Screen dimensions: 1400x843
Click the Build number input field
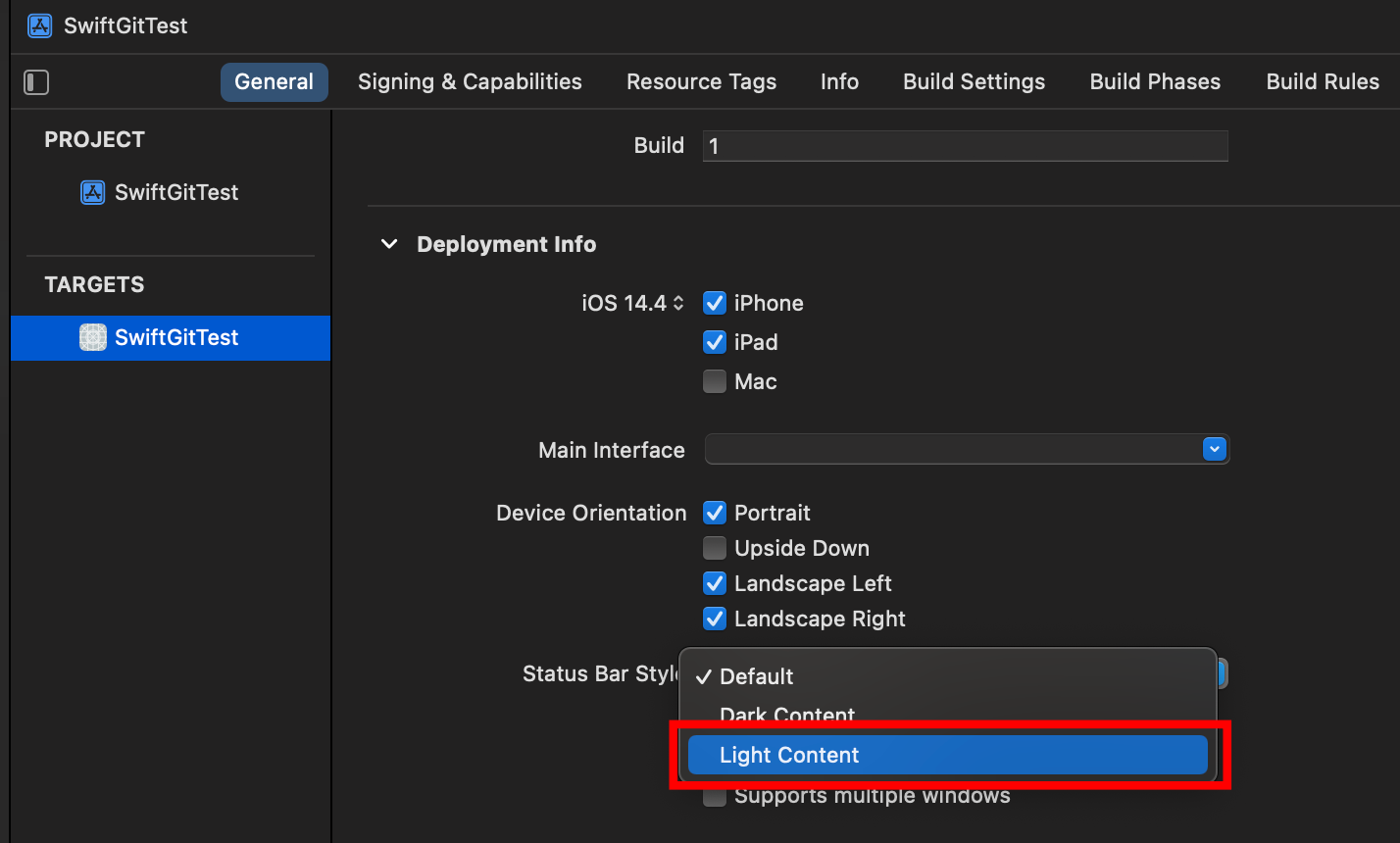[x=966, y=146]
